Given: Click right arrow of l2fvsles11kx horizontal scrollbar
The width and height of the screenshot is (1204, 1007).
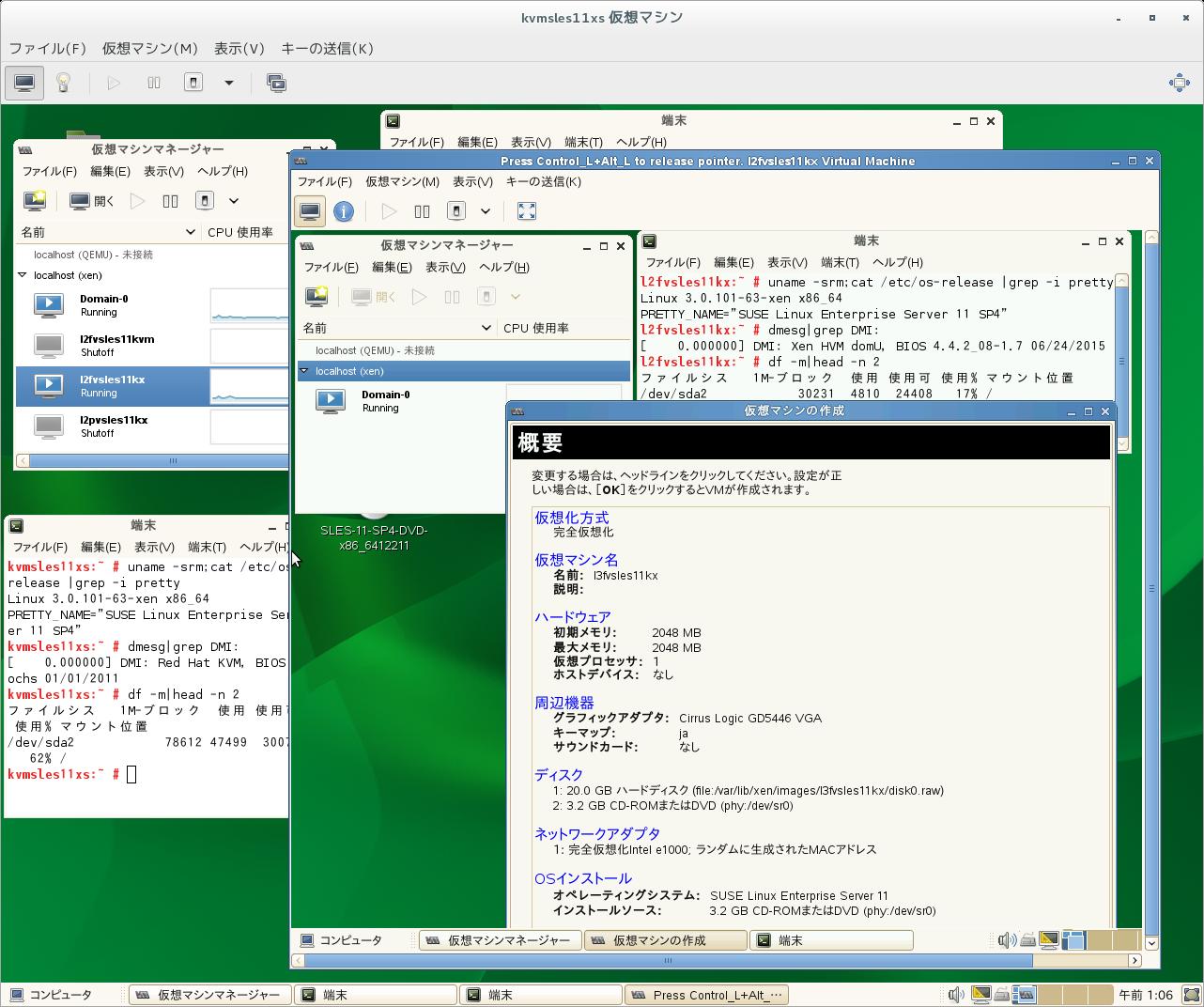Looking at the screenshot, I should click(1135, 960).
